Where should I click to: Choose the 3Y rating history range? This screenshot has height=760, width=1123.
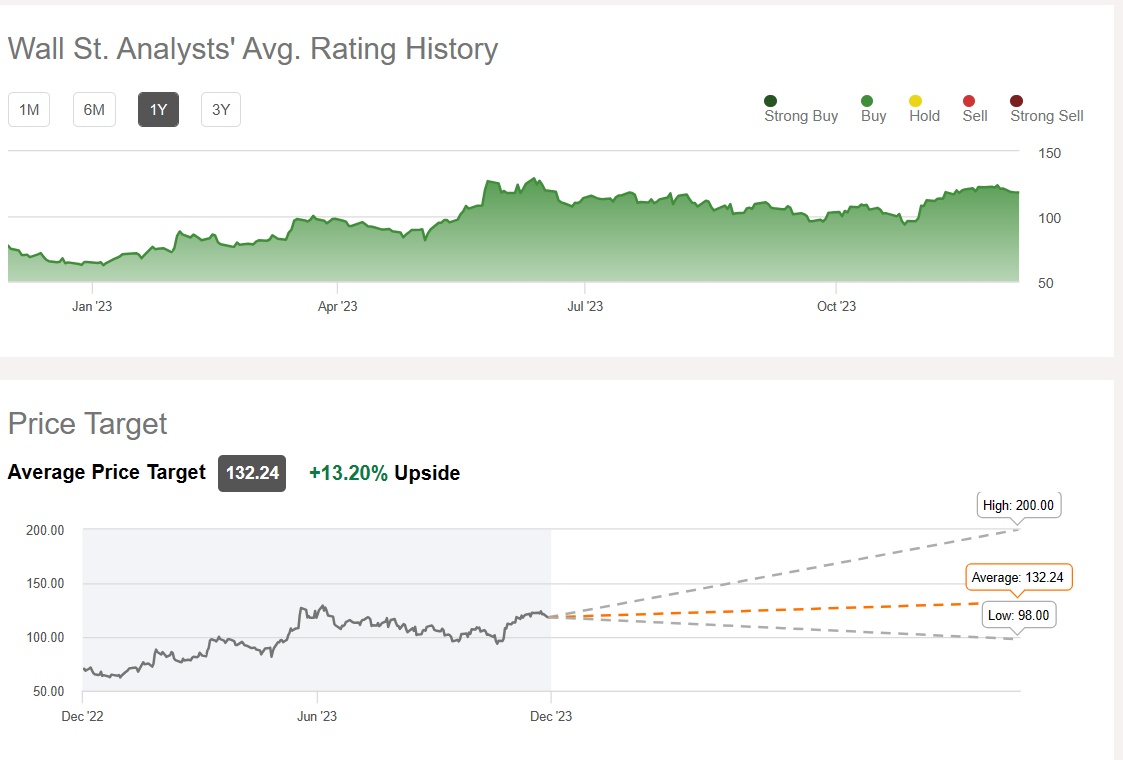[x=221, y=110]
